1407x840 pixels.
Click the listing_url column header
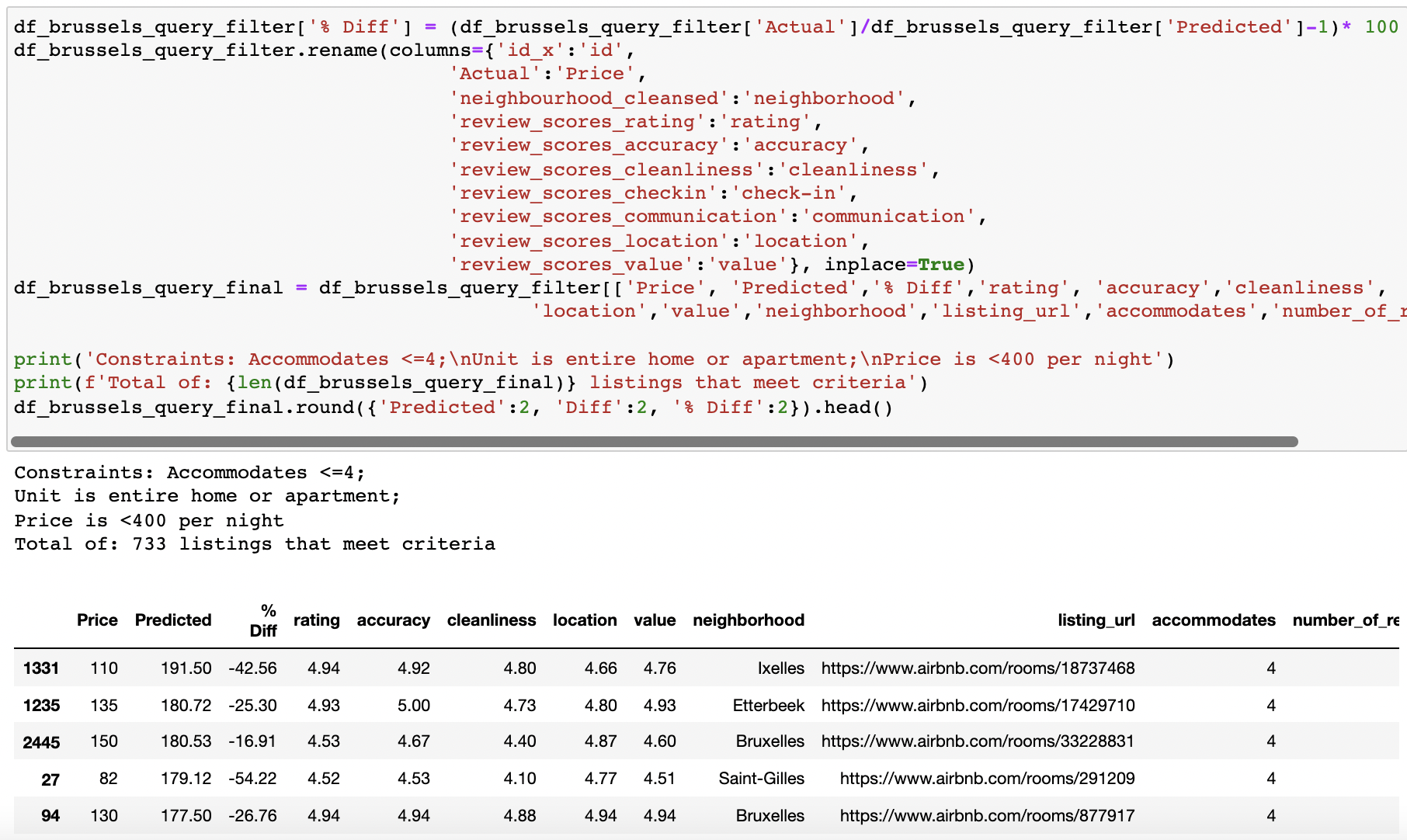tap(1096, 620)
